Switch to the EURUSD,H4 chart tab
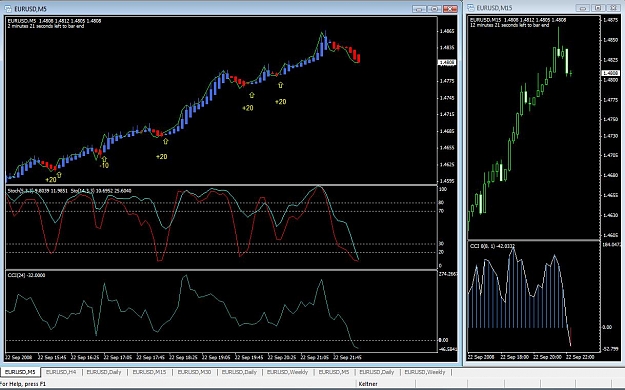625x390 pixels. pyautogui.click(x=61, y=372)
